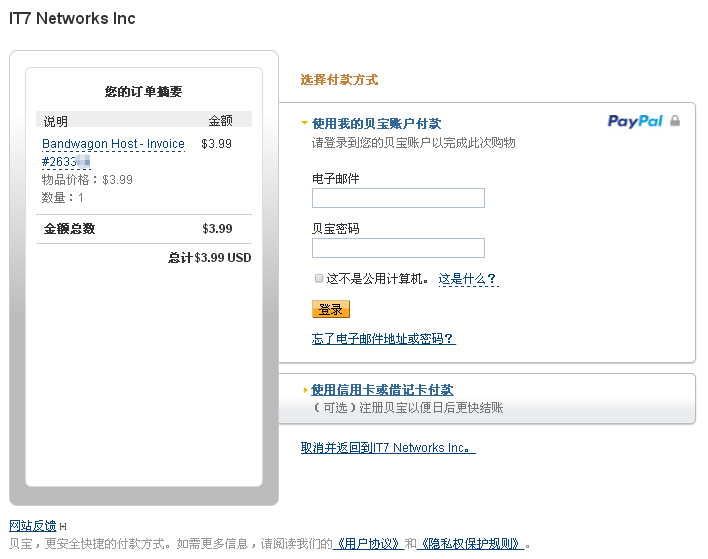
Task: Click the 总计$3.99 USD text
Action: pos(210,258)
